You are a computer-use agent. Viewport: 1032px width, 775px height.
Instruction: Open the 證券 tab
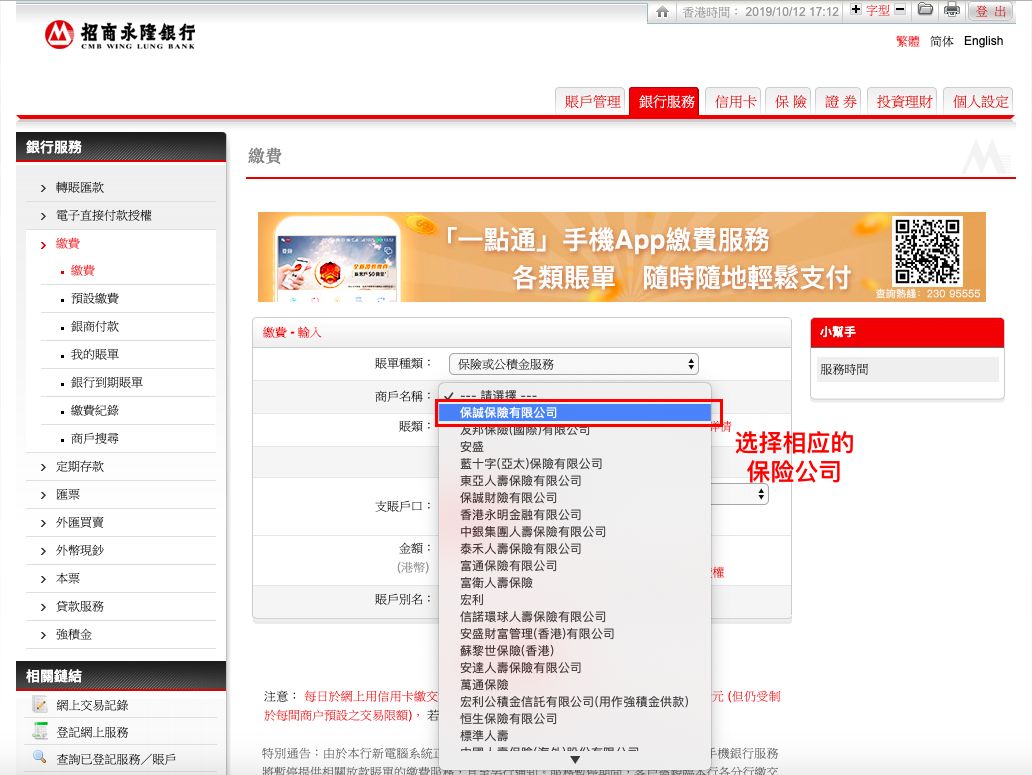(x=840, y=101)
